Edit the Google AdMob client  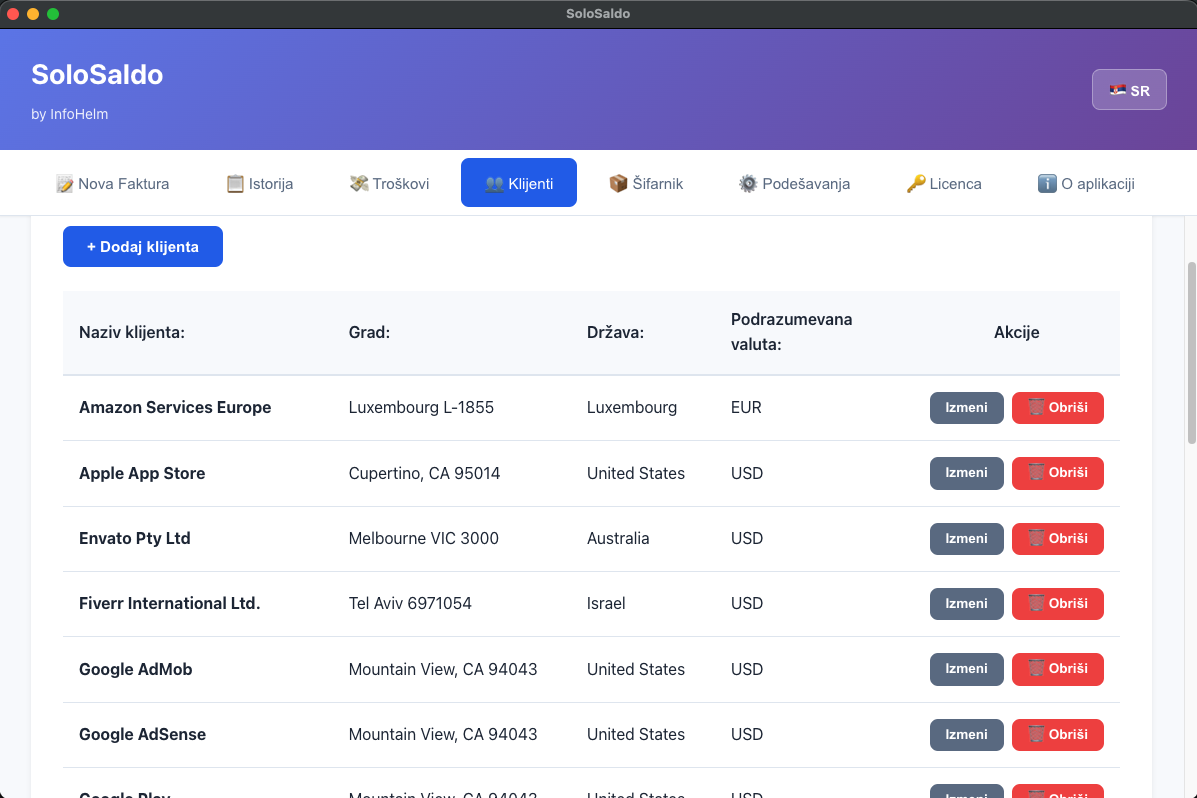[966, 669]
